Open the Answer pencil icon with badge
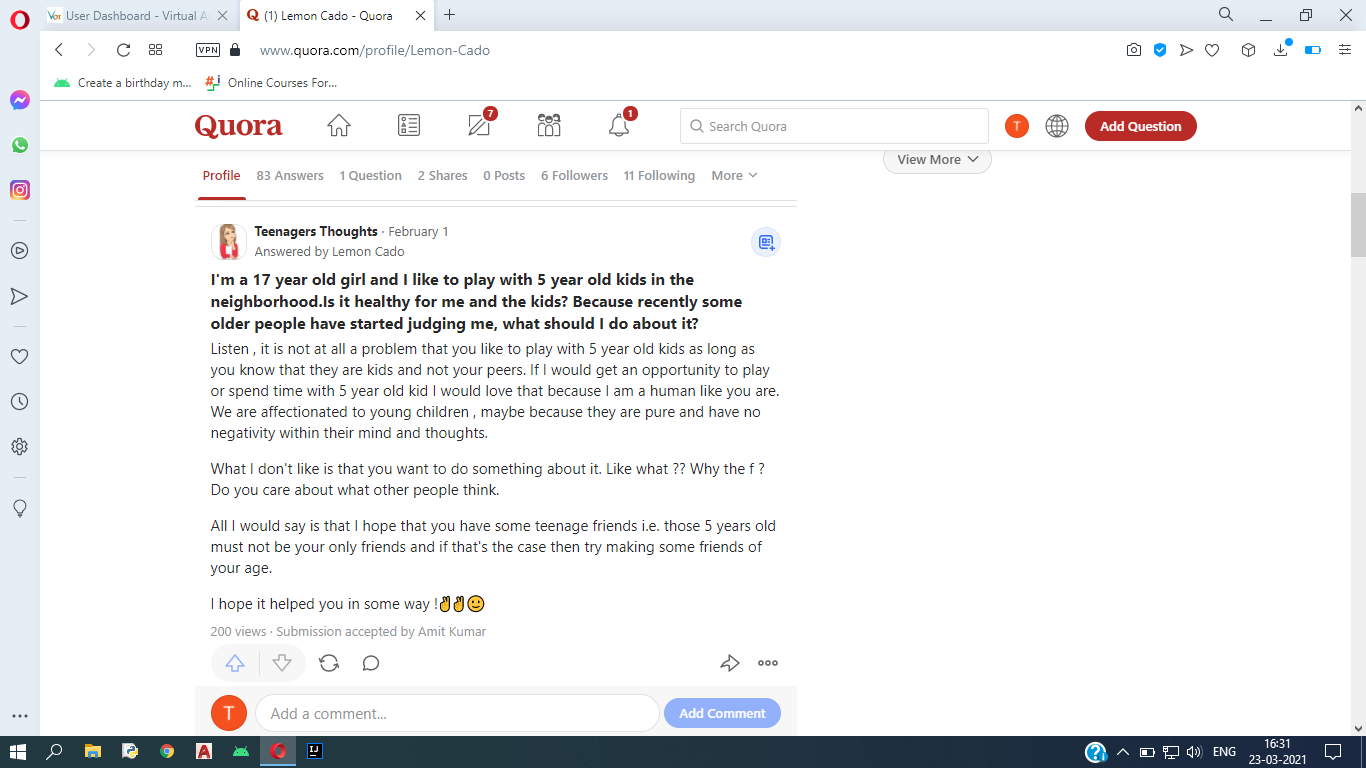The height and width of the screenshot is (768, 1366). [481, 124]
